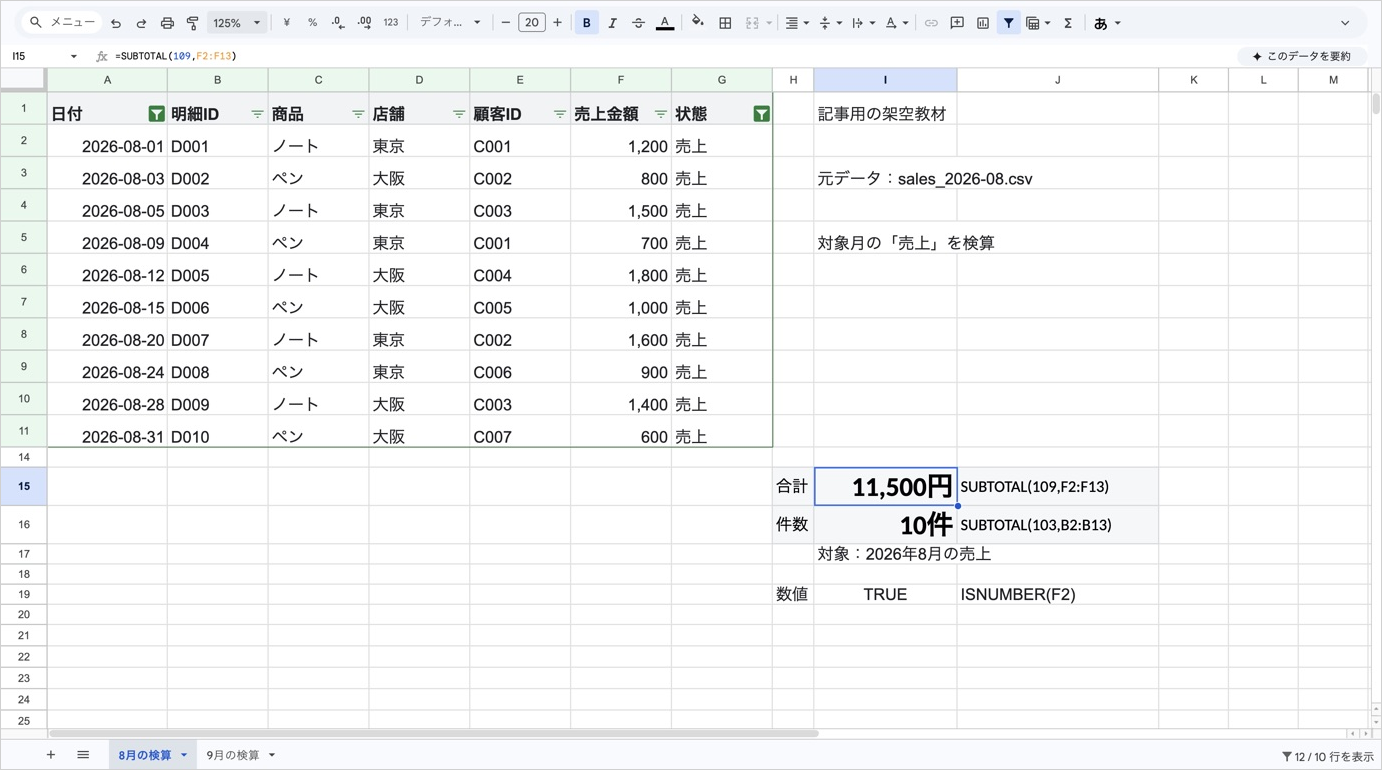Toggle strikethrough formatting
The image size is (1382, 770).
point(638,23)
